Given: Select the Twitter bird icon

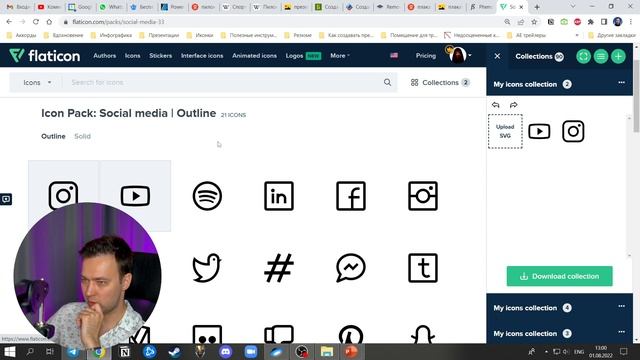Looking at the screenshot, I should coord(207,268).
